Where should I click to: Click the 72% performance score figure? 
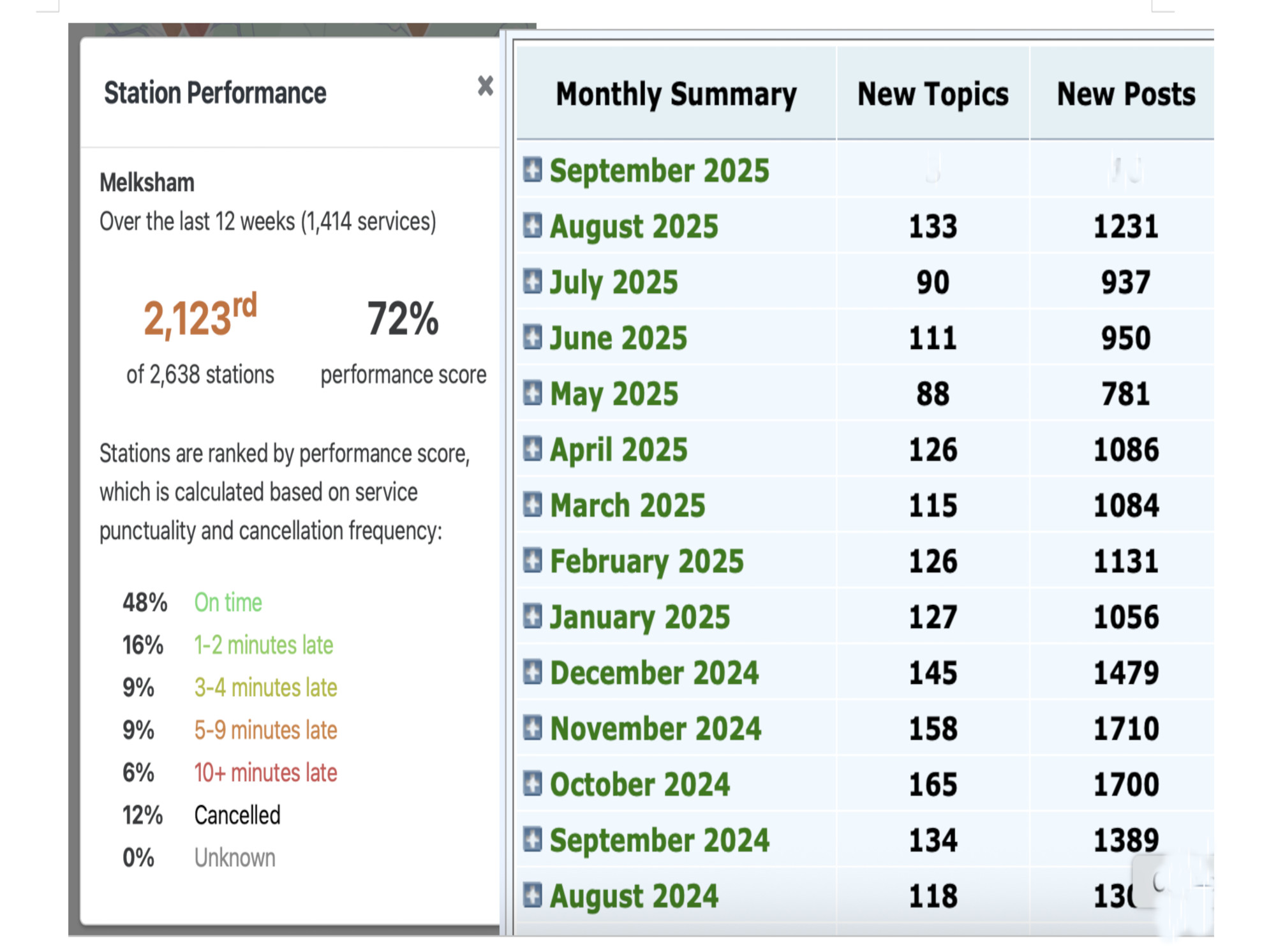(x=403, y=318)
